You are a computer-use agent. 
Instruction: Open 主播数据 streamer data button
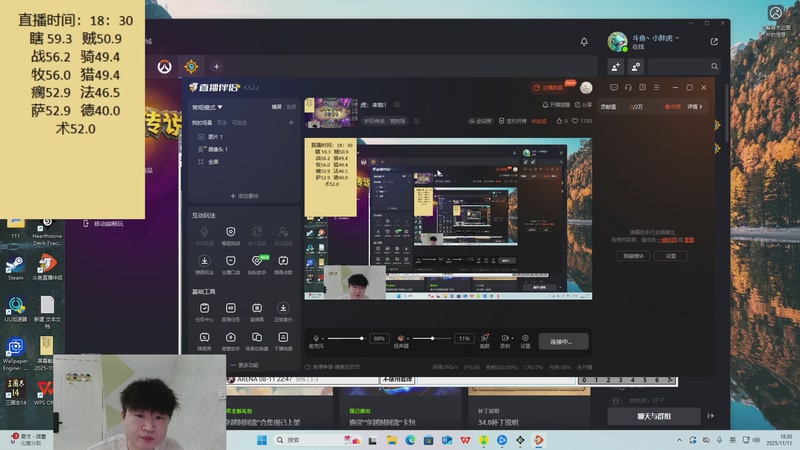[548, 88]
